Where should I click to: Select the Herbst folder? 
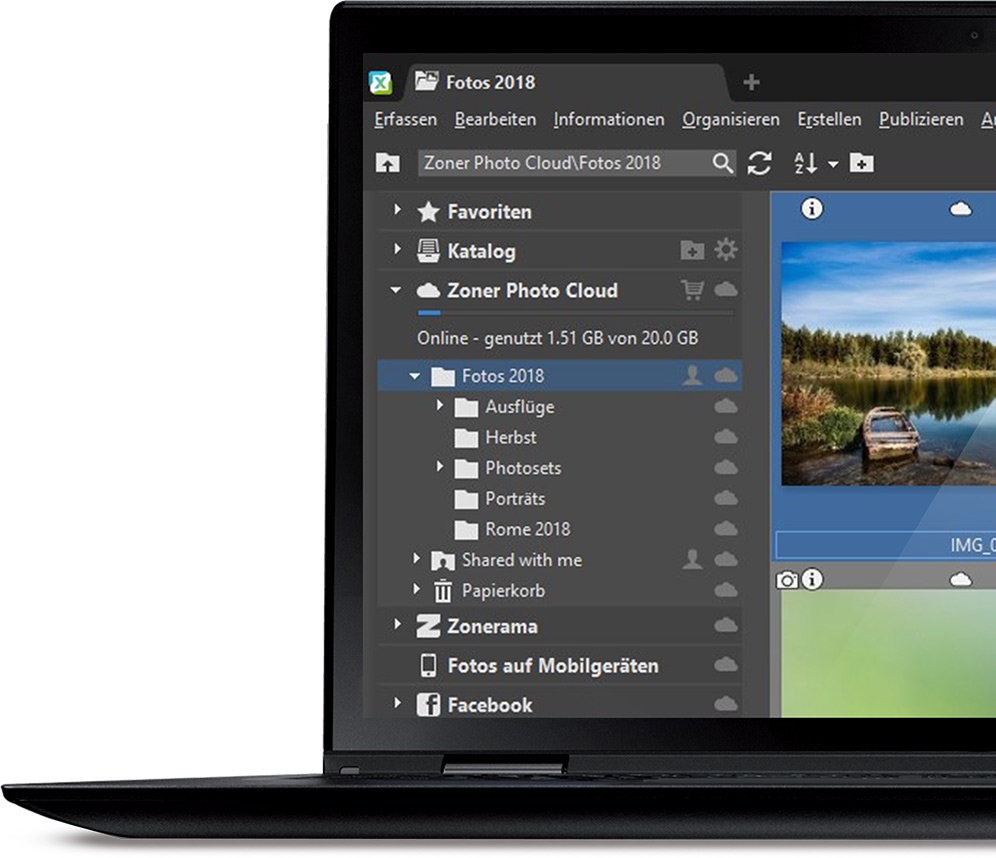click(511, 437)
